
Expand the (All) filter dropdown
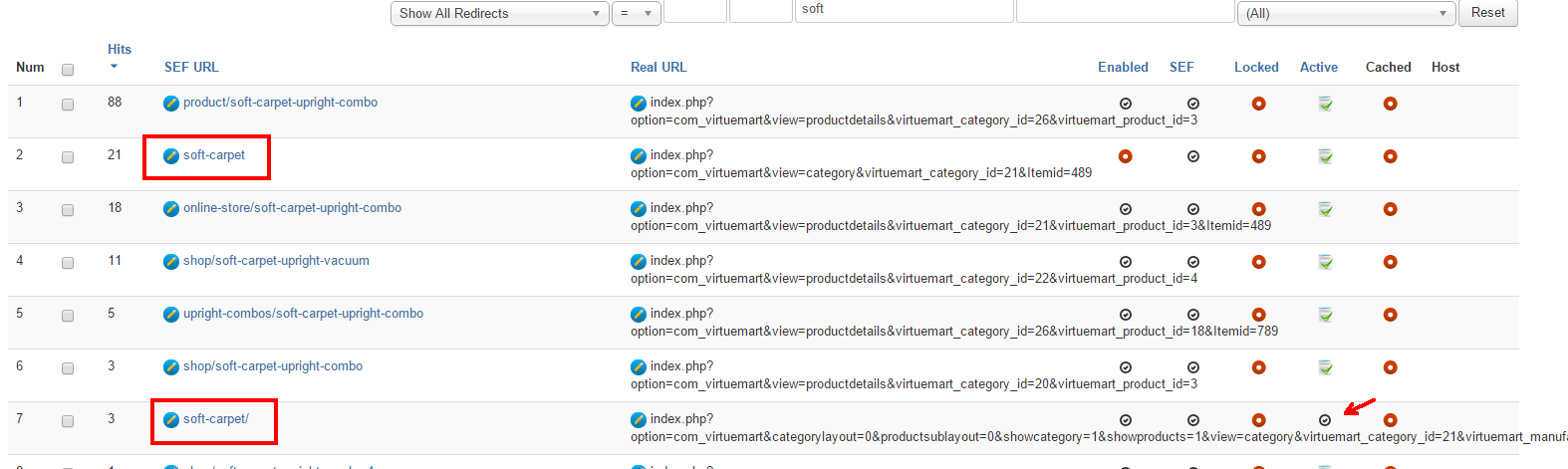pos(1347,13)
